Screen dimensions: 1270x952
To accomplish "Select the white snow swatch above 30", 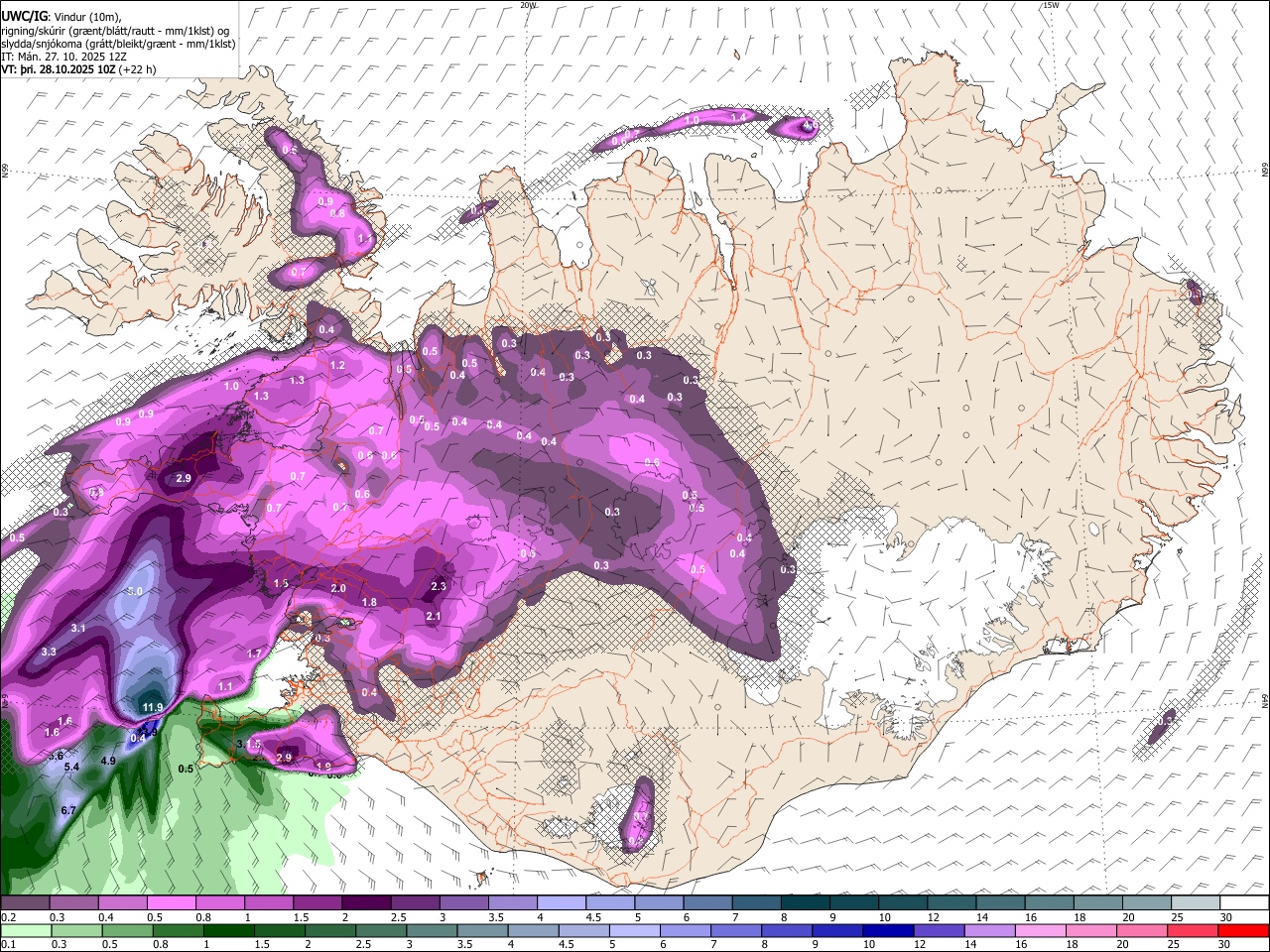I will point(1245,902).
